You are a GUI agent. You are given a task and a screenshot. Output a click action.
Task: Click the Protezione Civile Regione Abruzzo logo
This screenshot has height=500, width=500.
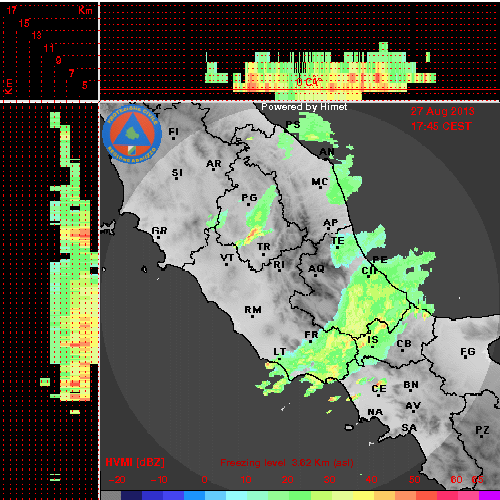tap(132, 135)
